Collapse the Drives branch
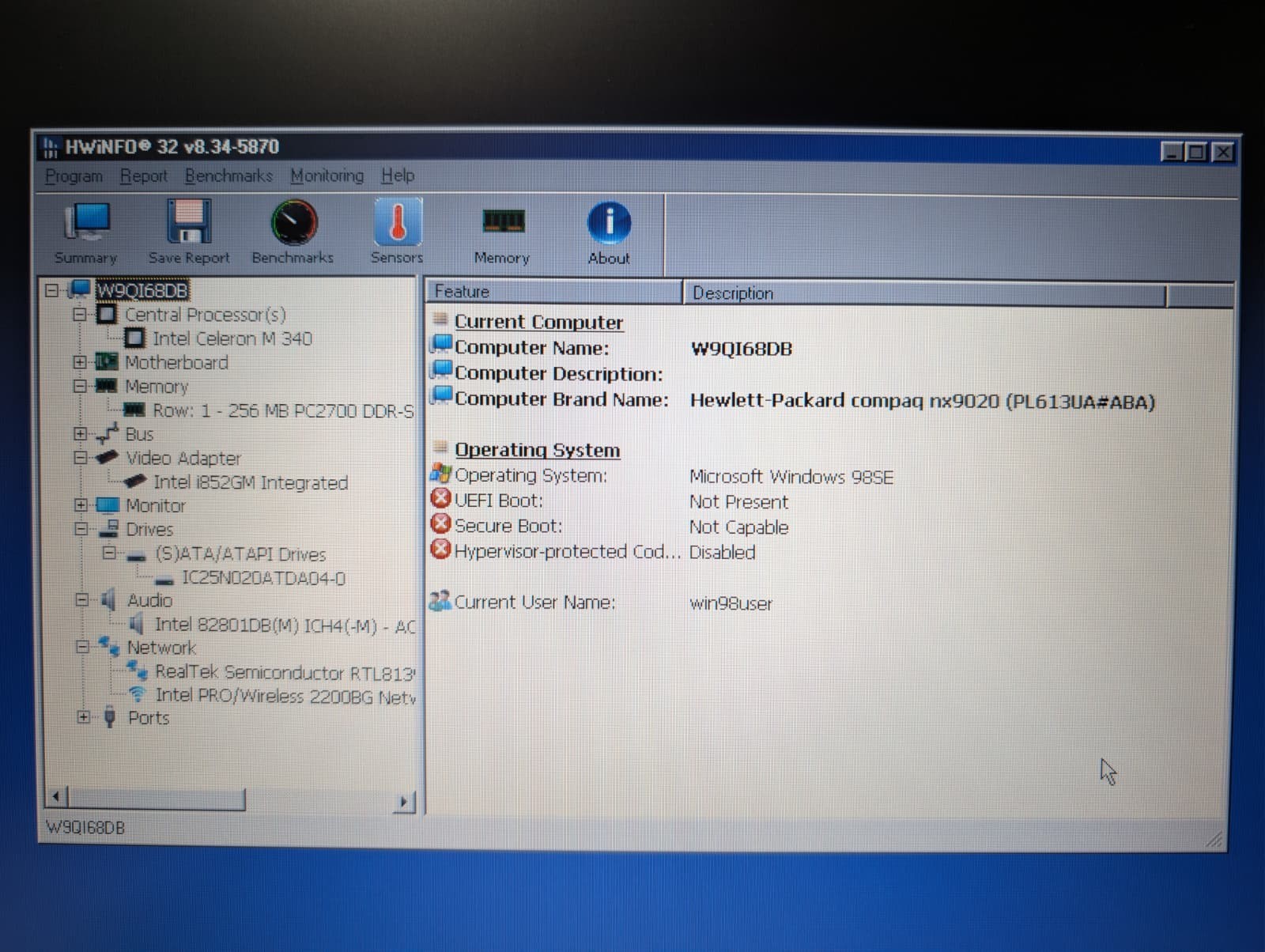 point(81,529)
